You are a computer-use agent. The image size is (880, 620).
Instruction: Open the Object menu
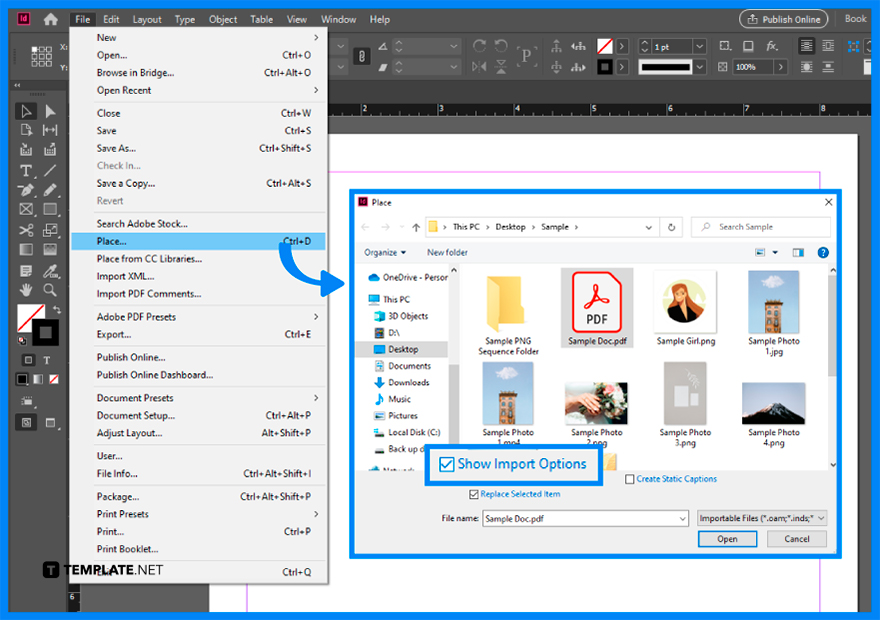[x=222, y=19]
